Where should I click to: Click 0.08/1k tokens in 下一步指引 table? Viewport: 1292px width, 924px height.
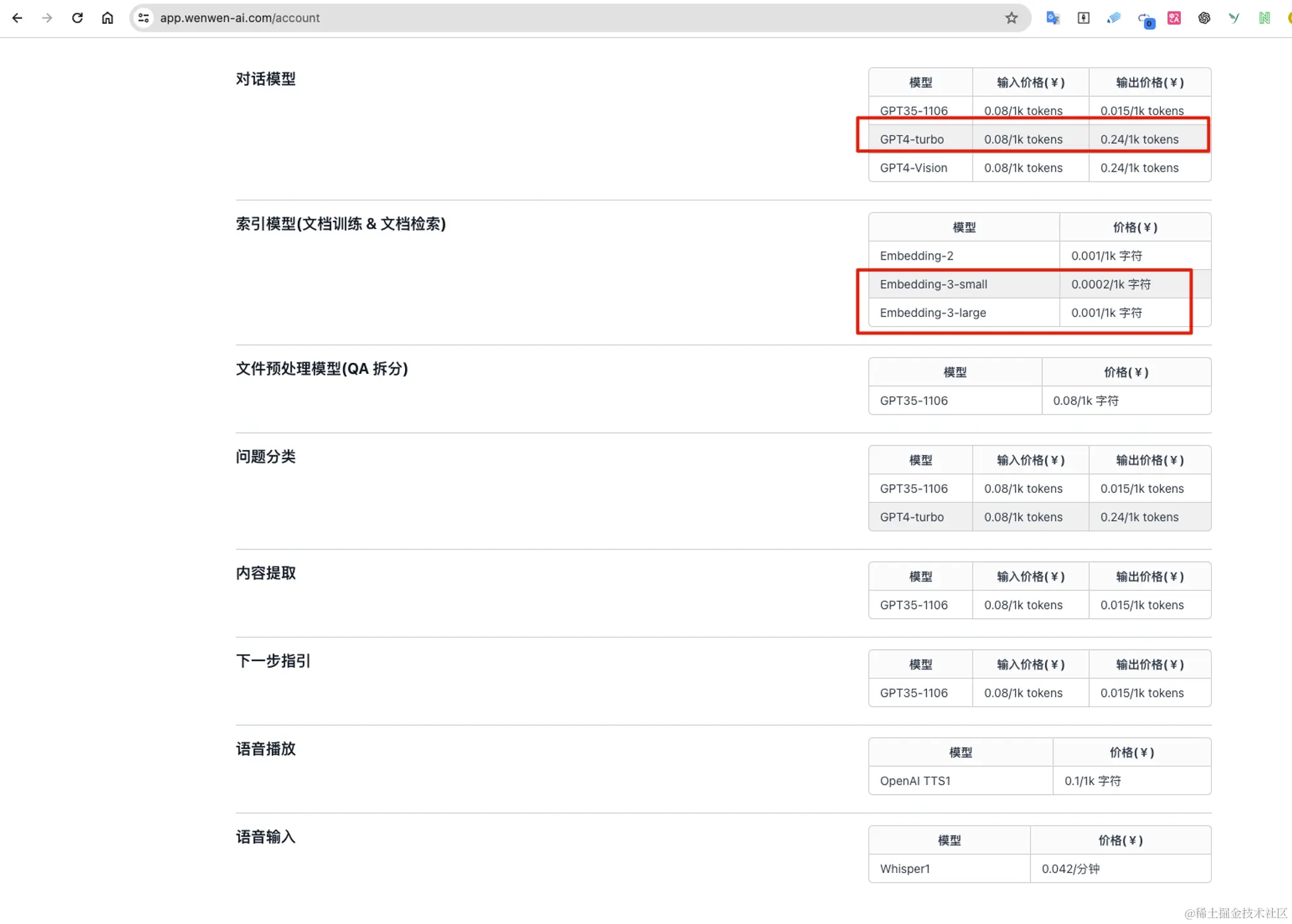(x=1030, y=692)
